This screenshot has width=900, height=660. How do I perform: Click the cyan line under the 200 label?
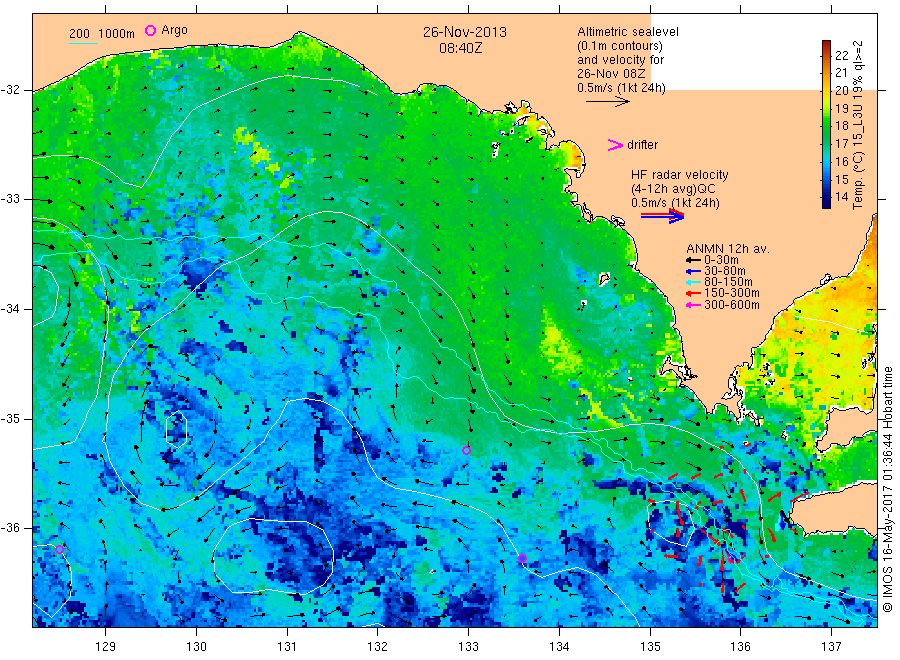pos(83,42)
